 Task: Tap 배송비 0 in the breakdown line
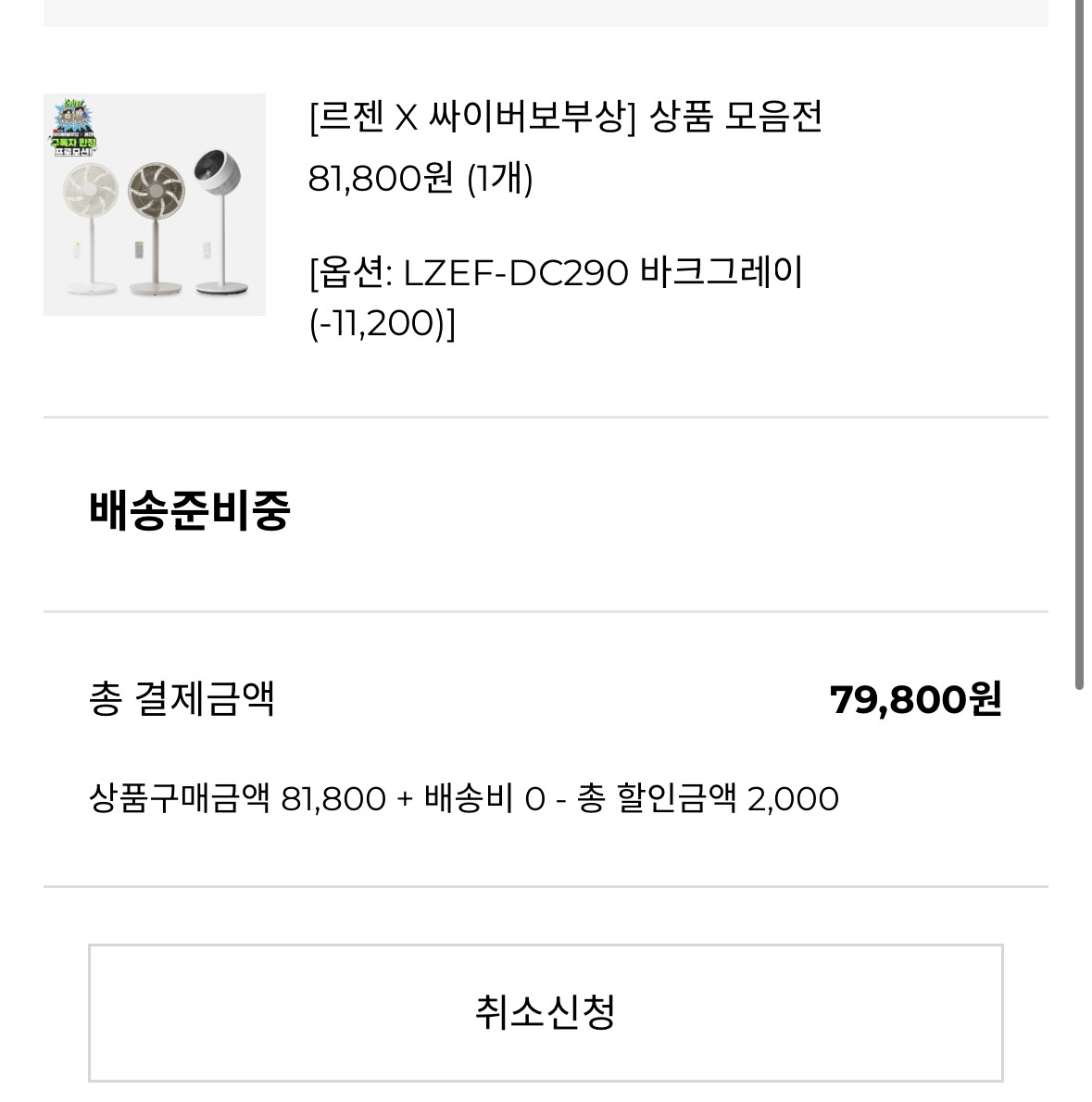484,799
